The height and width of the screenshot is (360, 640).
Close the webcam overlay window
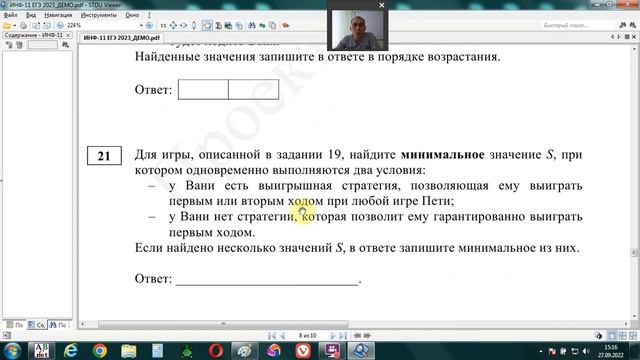pyautogui.click(x=382, y=5)
